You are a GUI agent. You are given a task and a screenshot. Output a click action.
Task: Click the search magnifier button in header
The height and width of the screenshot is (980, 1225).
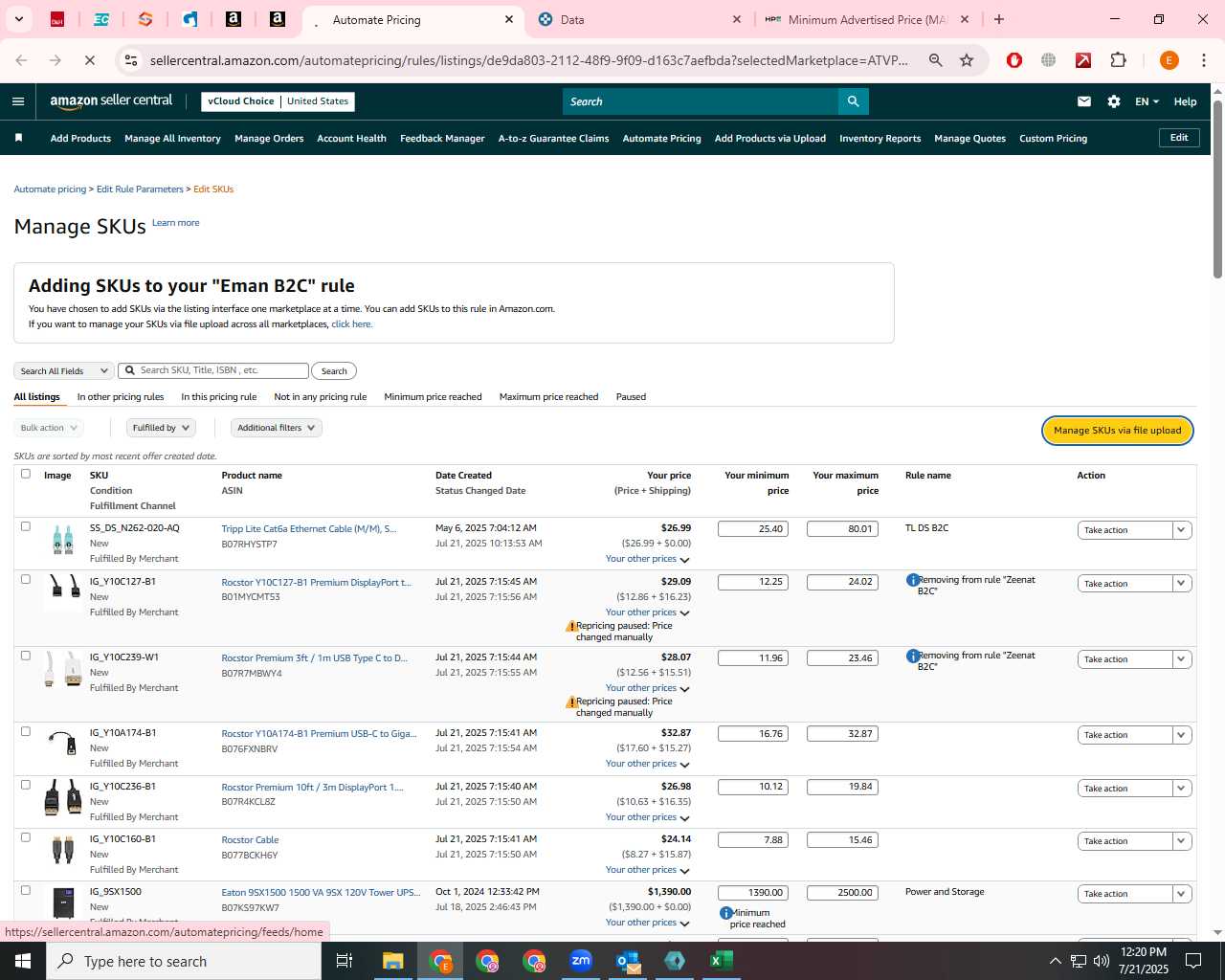point(853,101)
